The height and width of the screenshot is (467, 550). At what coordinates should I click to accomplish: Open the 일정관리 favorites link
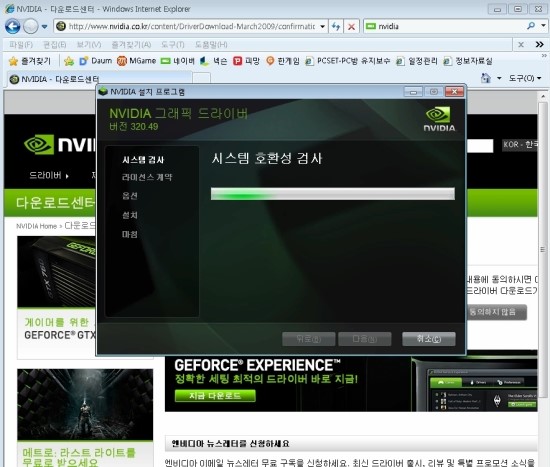pyautogui.click(x=417, y=61)
